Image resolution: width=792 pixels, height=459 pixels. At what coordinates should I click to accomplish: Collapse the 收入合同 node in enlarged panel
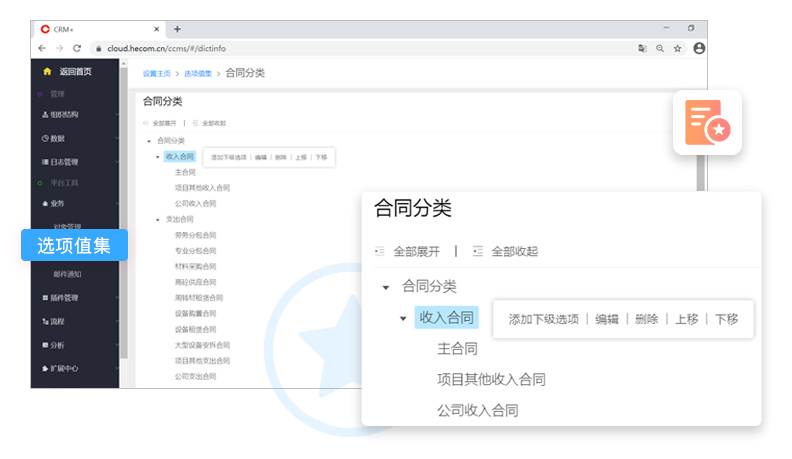point(403,319)
